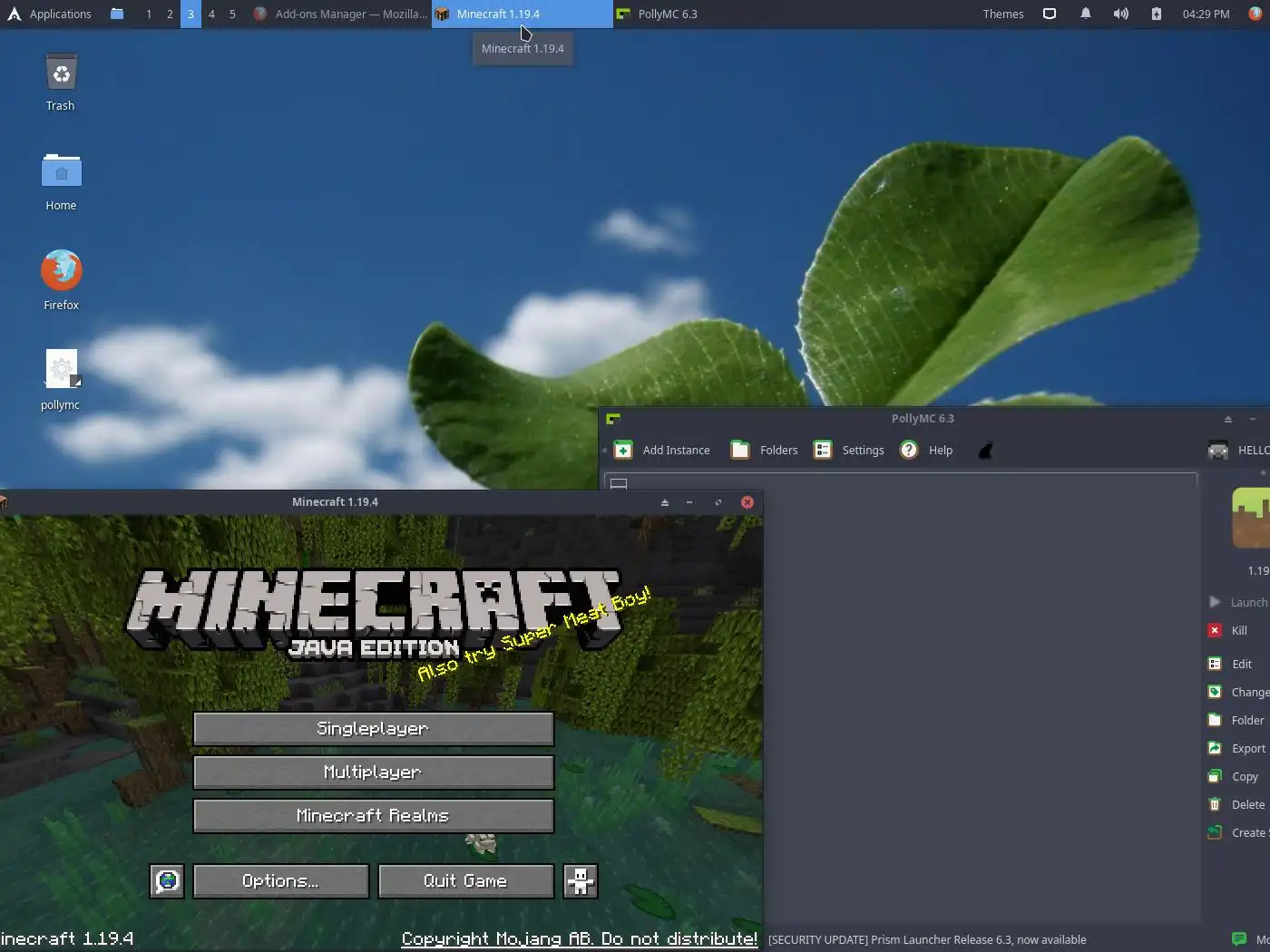
Task: Click the Mojang copyright link in Minecraft
Action: pos(580,938)
